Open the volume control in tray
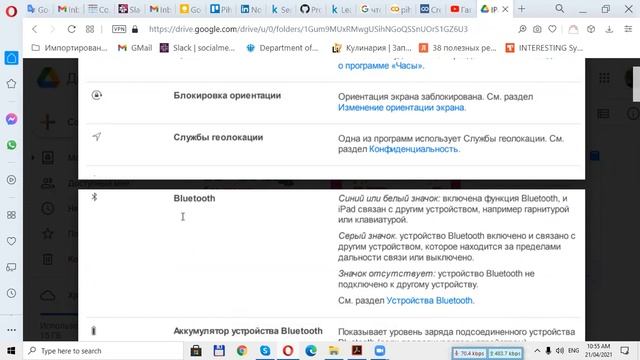Viewport: 640px width, 360px height. 560,351
